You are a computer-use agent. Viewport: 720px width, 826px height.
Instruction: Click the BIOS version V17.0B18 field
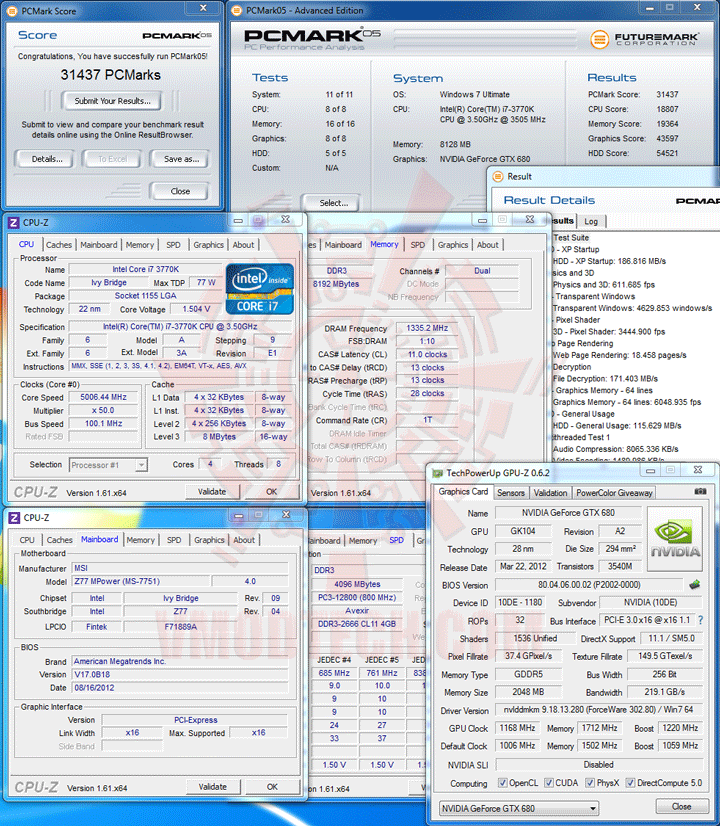180,674
